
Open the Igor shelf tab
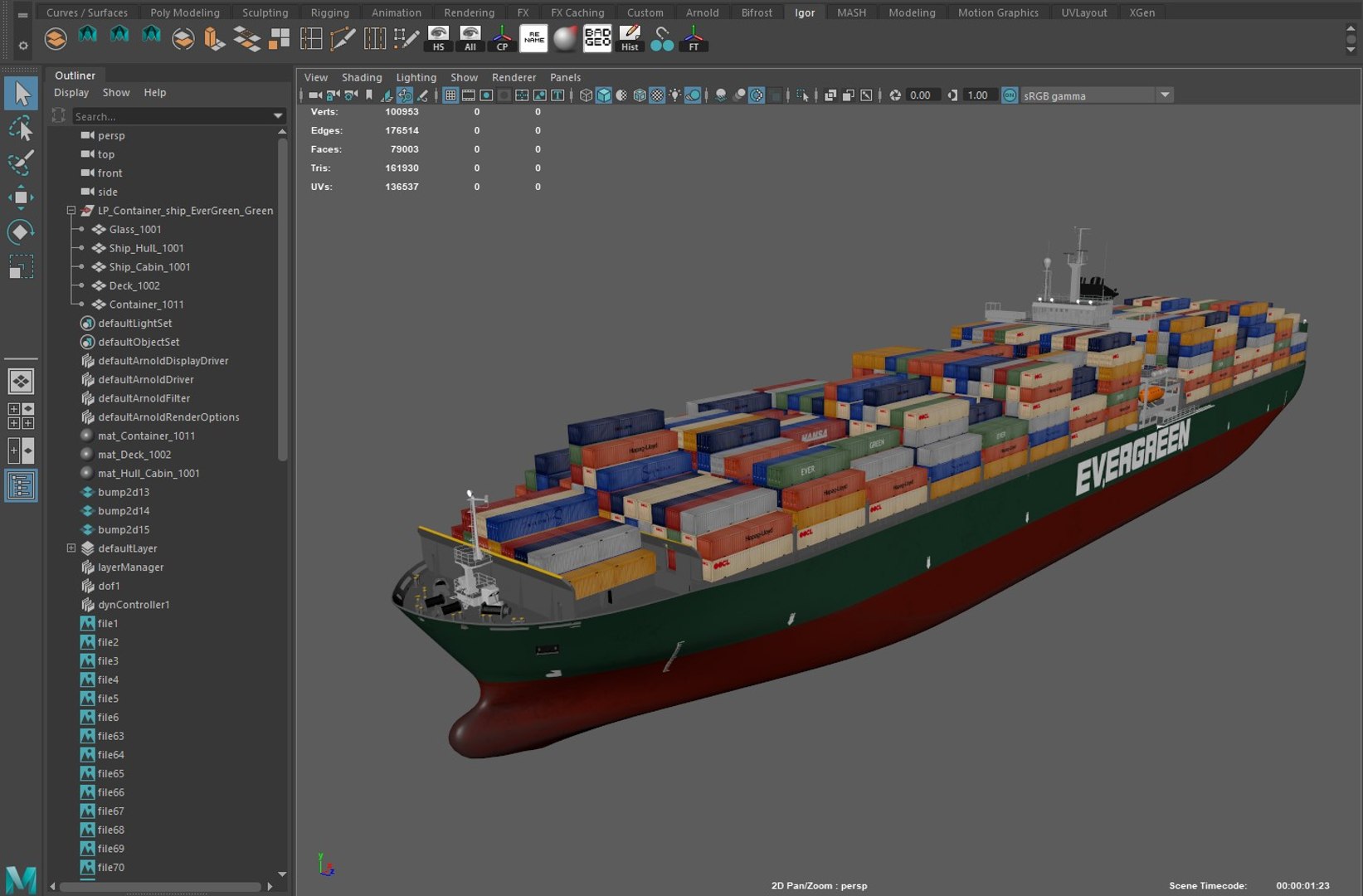[x=804, y=12]
